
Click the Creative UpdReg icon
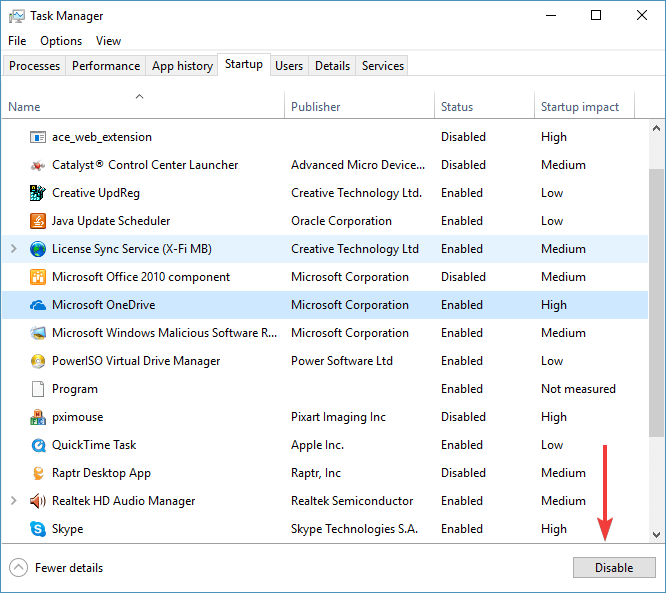[38, 193]
